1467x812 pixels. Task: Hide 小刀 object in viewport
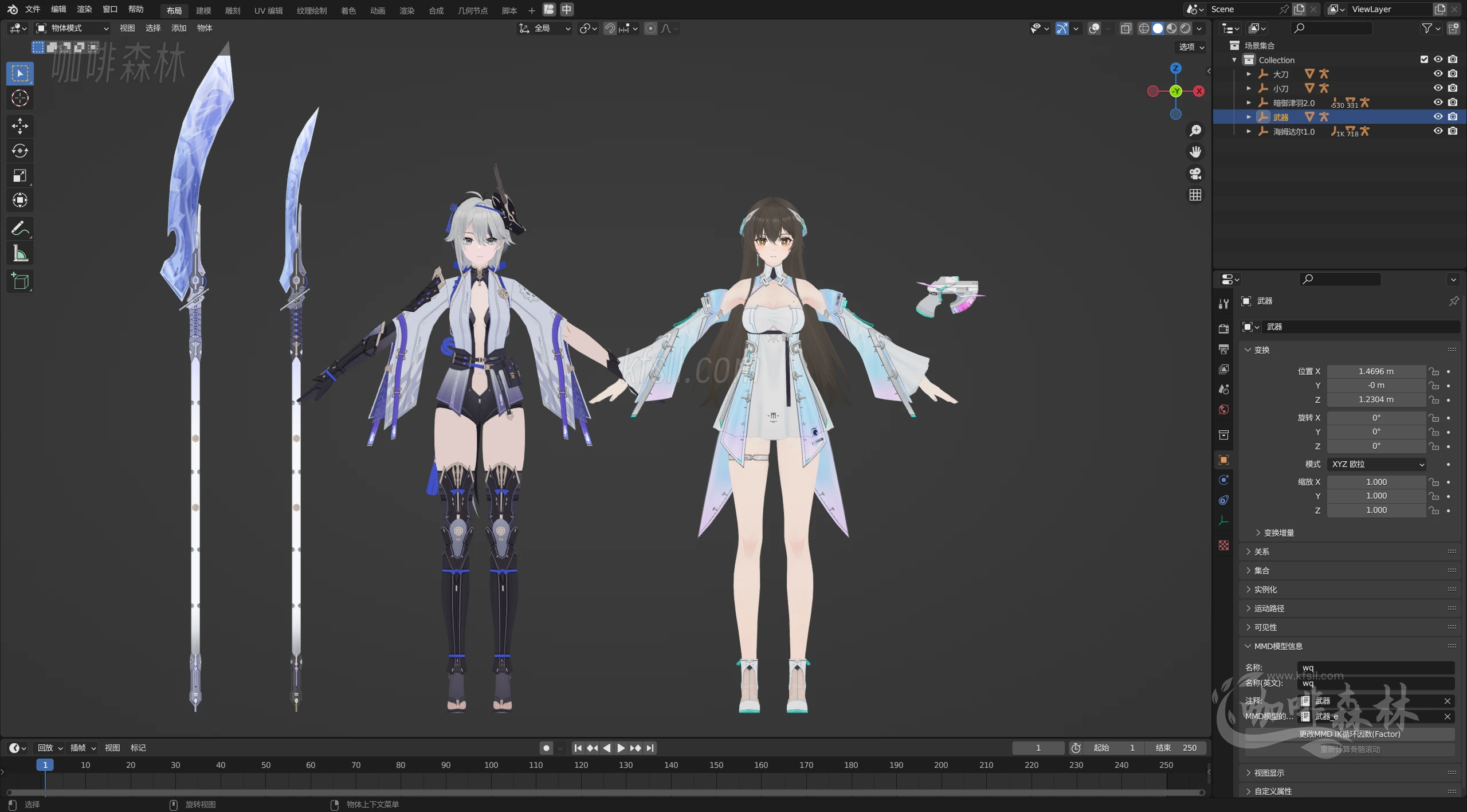tap(1438, 88)
